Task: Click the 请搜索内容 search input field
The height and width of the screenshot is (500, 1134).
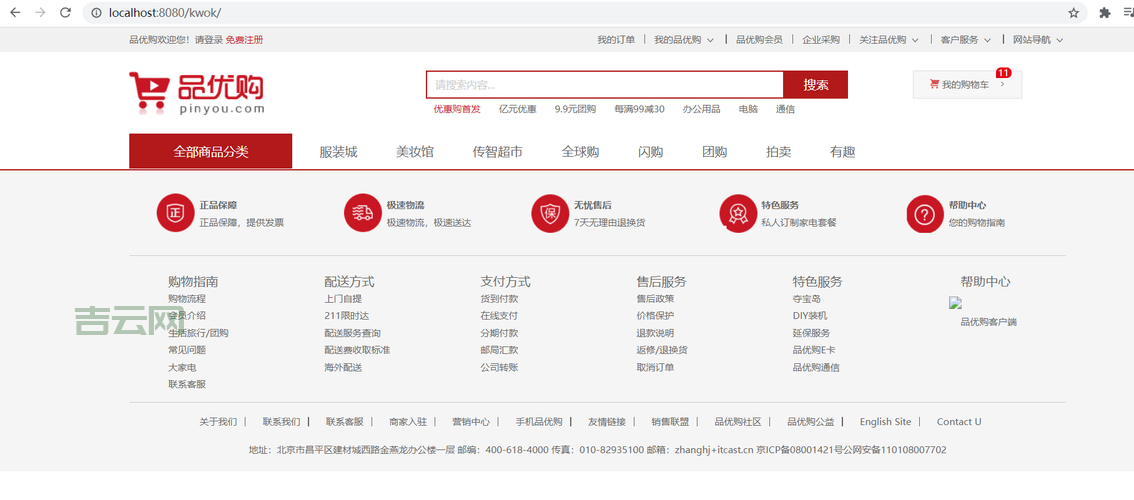Action: tap(605, 85)
